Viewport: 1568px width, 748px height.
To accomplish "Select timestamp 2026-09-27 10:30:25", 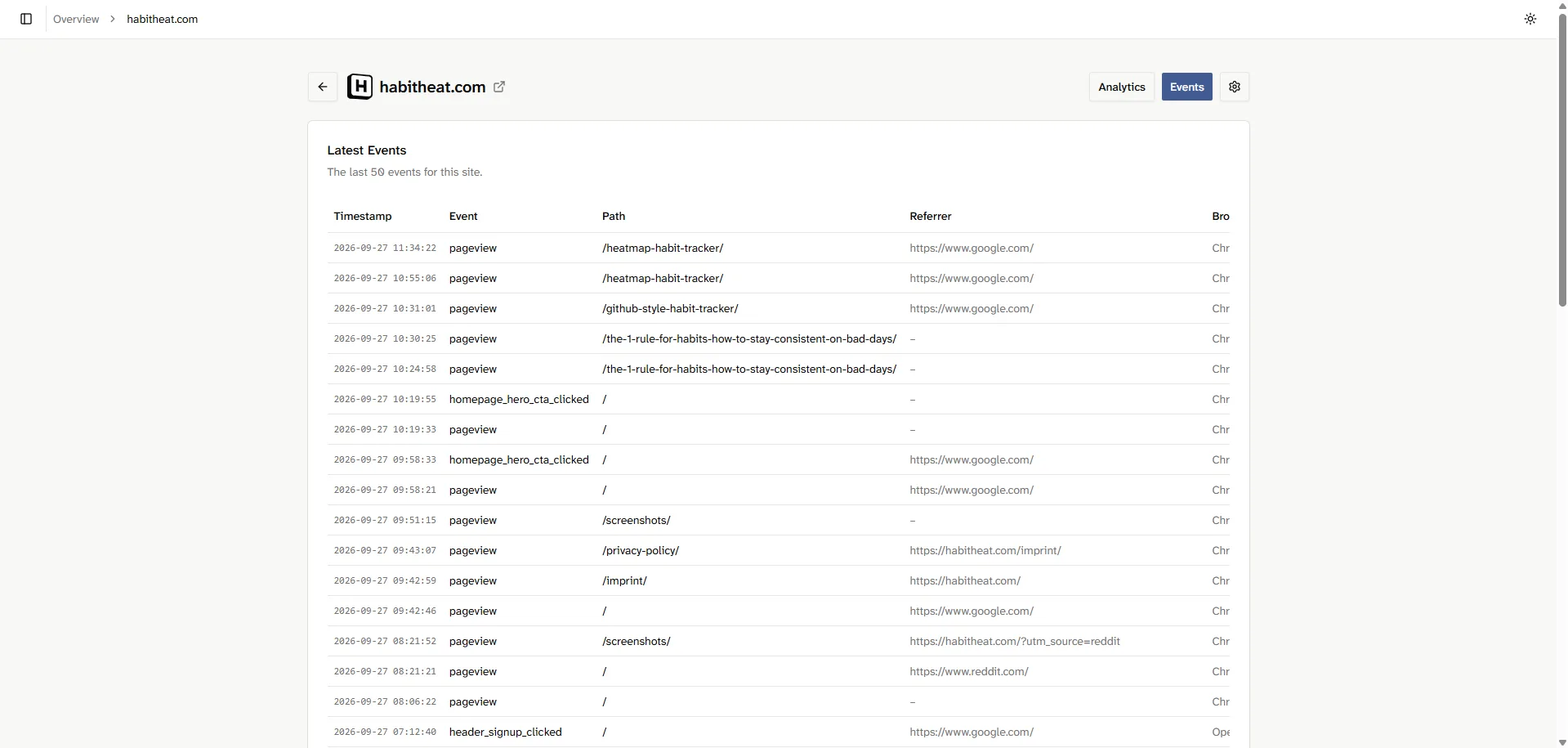I will pyautogui.click(x=385, y=338).
